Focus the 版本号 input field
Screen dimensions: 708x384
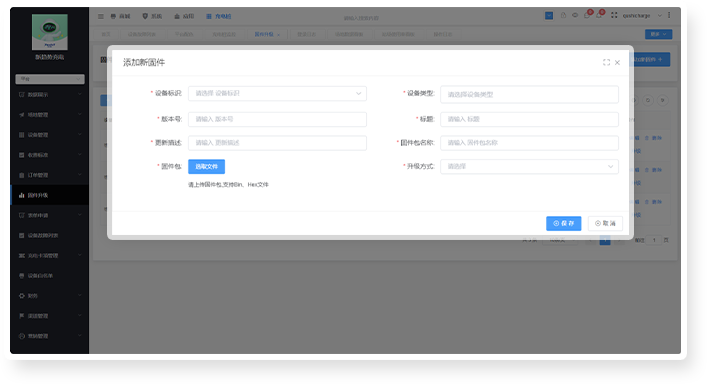click(x=277, y=119)
